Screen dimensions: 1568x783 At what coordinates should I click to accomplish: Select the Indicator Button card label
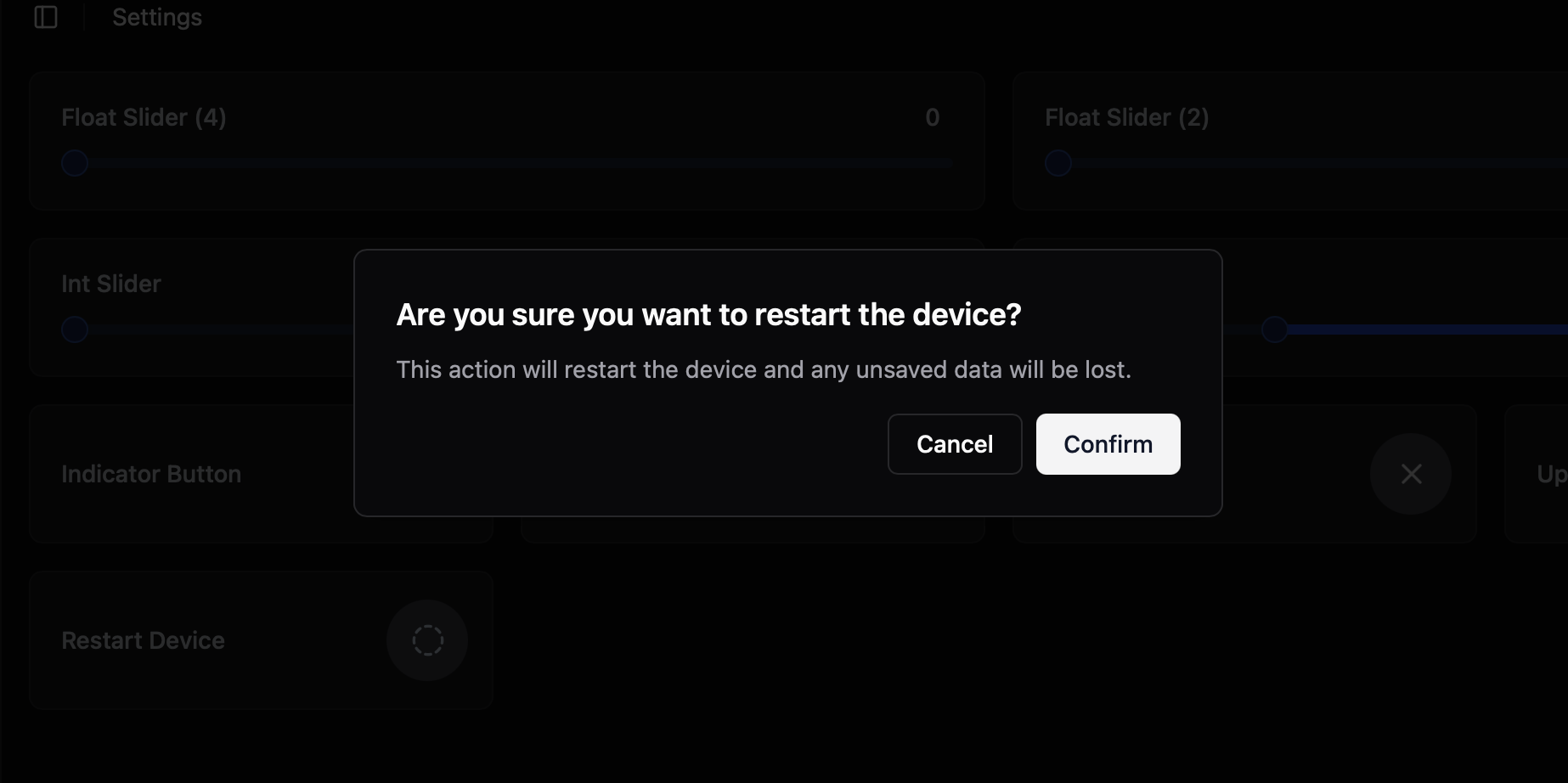pyautogui.click(x=151, y=474)
